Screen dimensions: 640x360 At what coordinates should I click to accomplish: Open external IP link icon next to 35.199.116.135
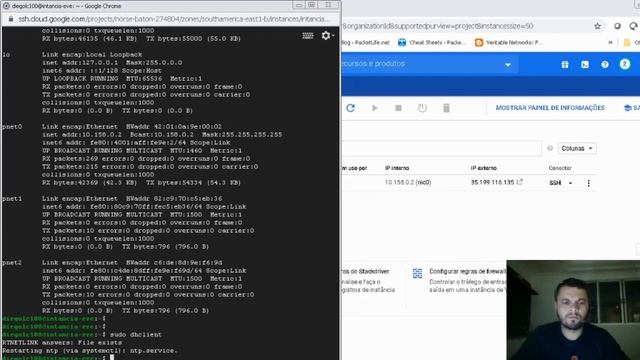[520, 182]
